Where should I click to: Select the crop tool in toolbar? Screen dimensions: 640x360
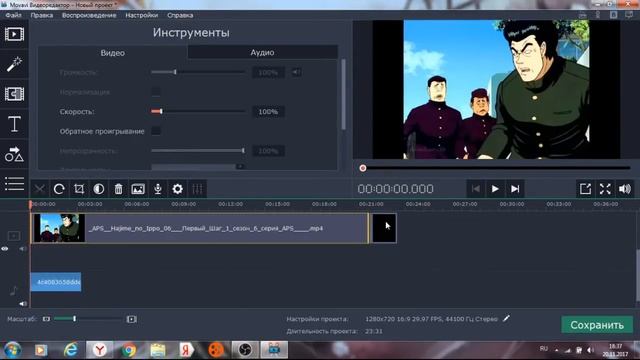point(79,189)
